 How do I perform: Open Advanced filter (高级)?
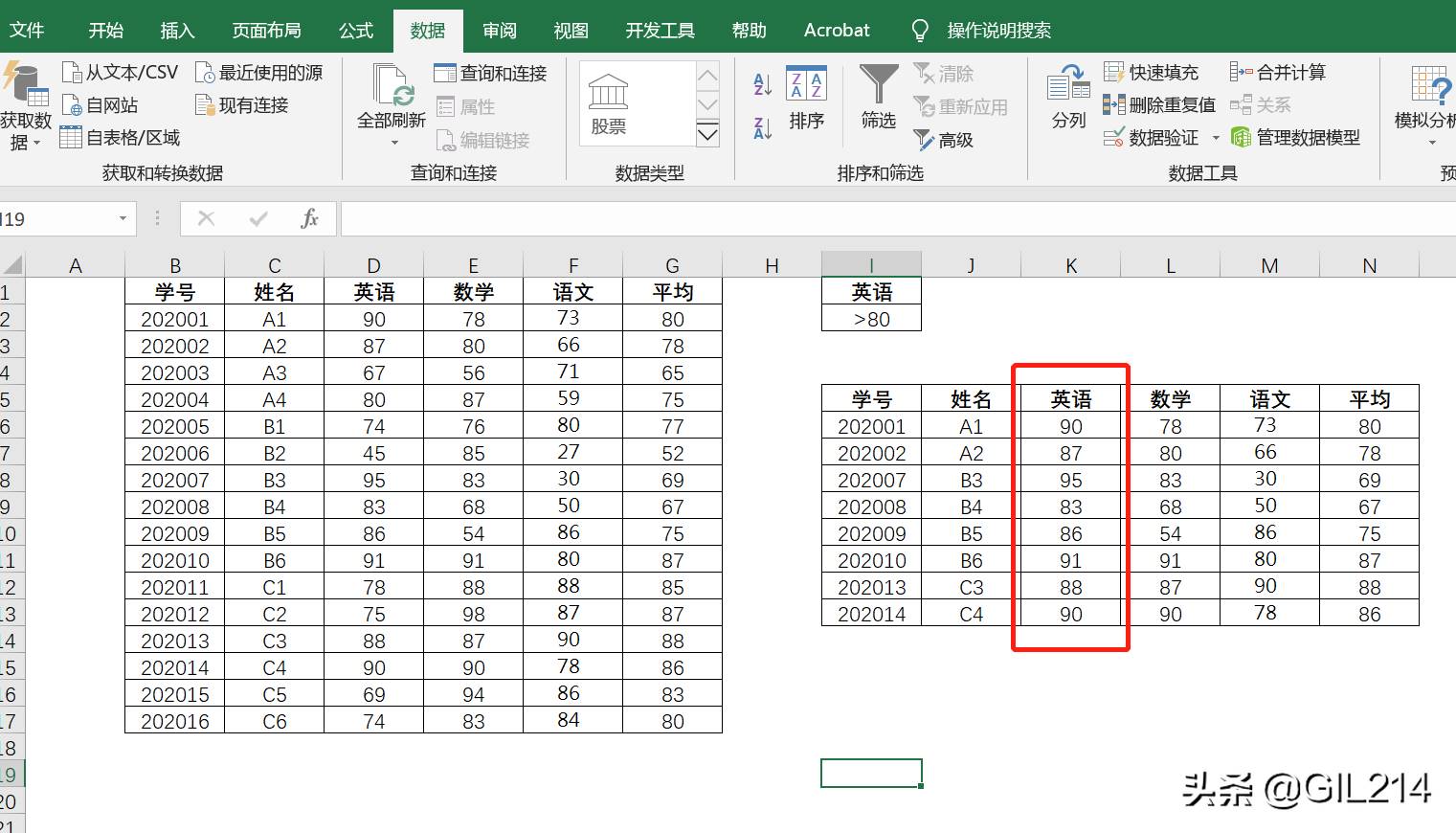943,140
